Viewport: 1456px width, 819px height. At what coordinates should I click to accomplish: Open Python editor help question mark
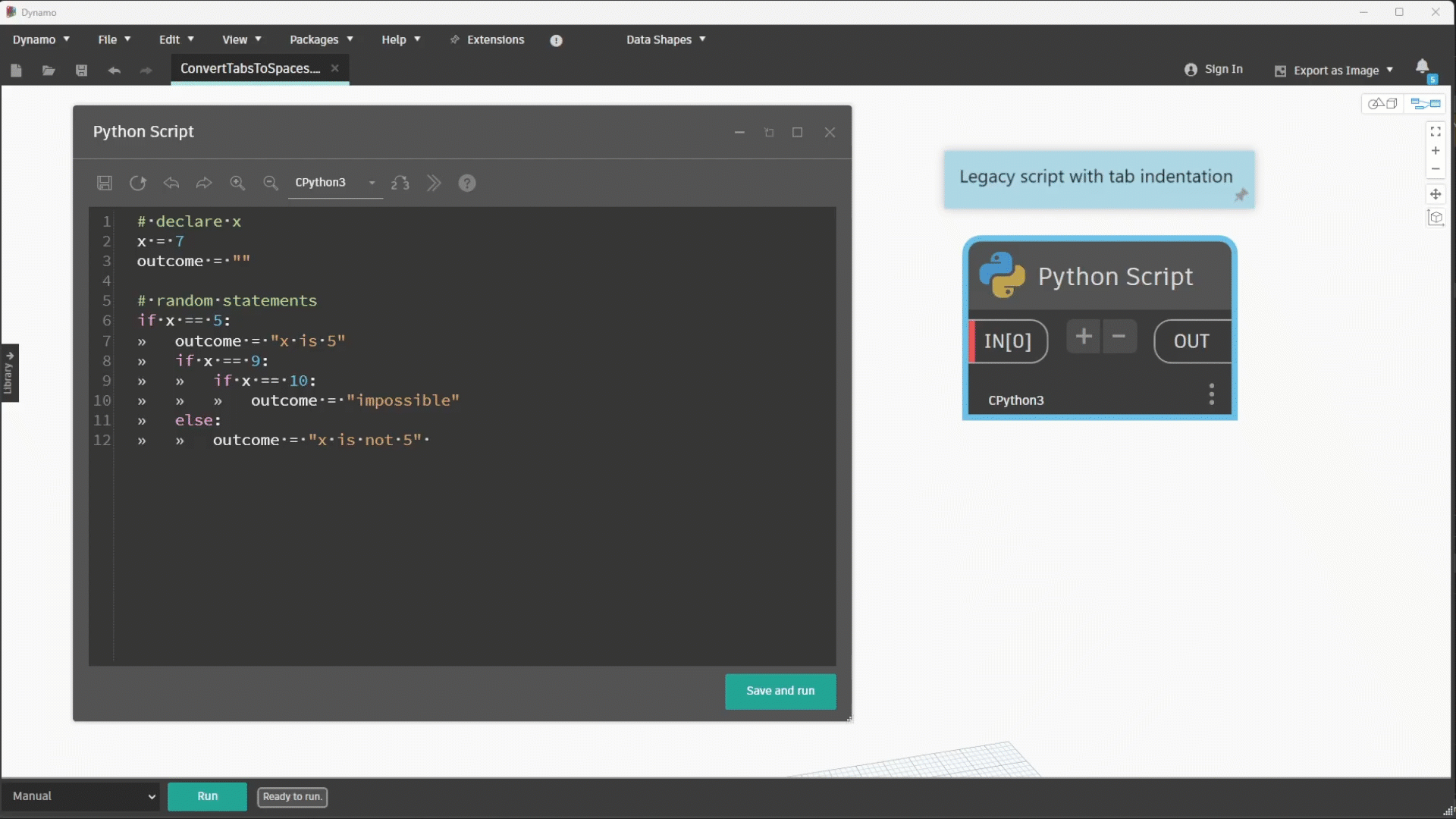click(x=467, y=183)
